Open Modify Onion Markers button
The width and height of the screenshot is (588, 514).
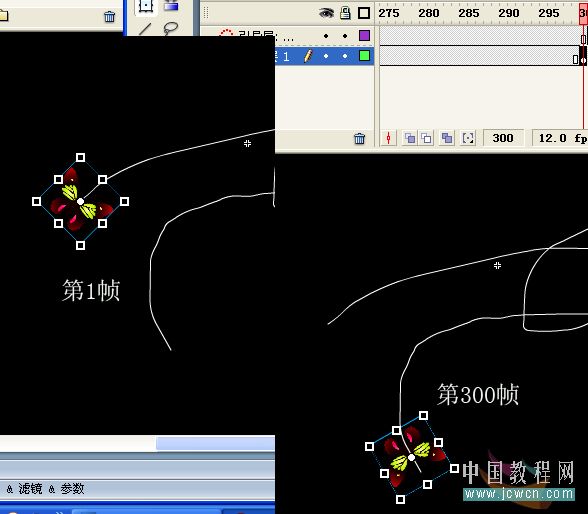(468, 138)
